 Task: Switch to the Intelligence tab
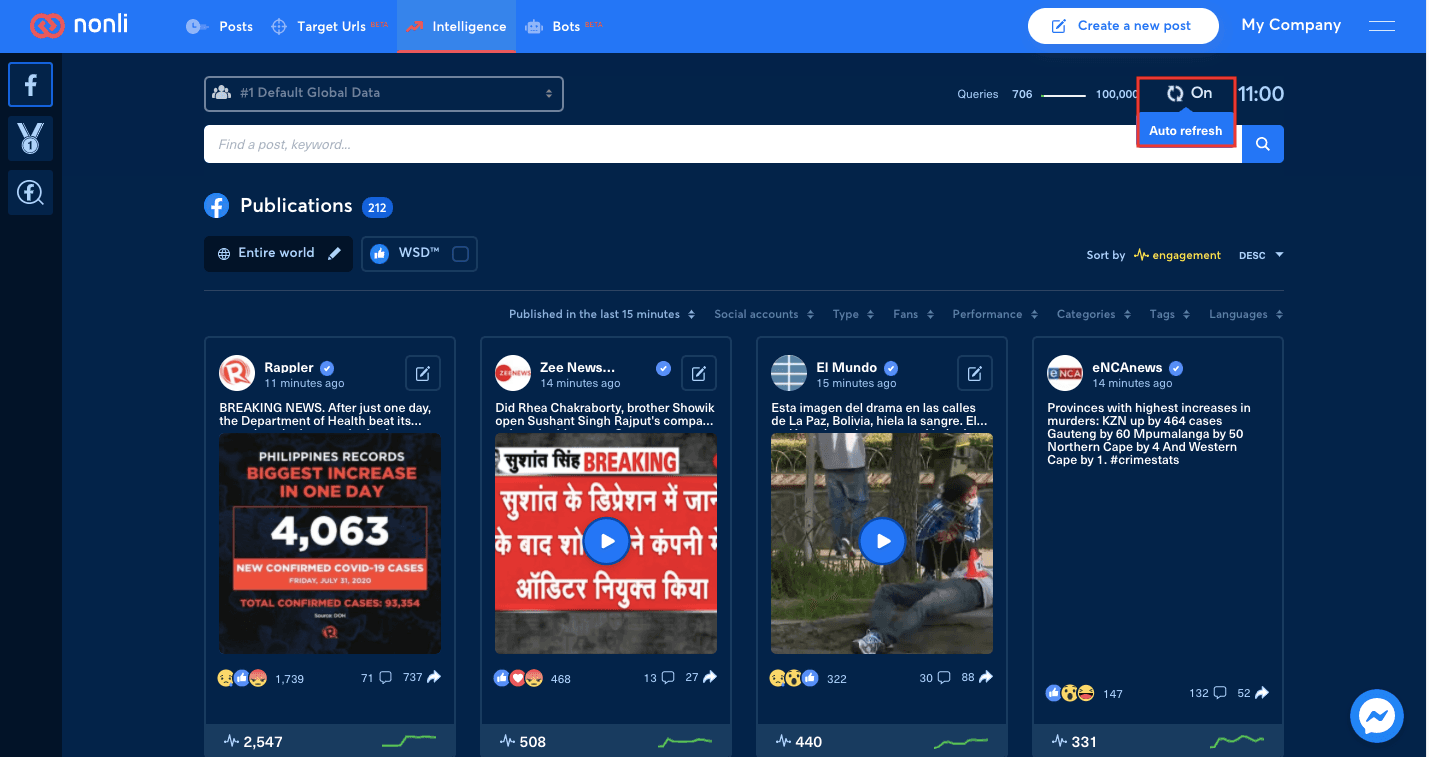(456, 26)
